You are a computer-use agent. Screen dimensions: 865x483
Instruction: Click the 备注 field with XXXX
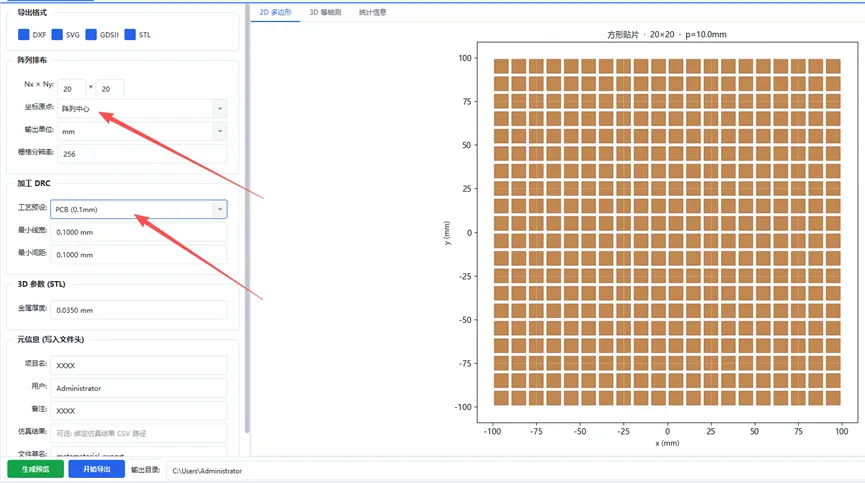tap(138, 410)
